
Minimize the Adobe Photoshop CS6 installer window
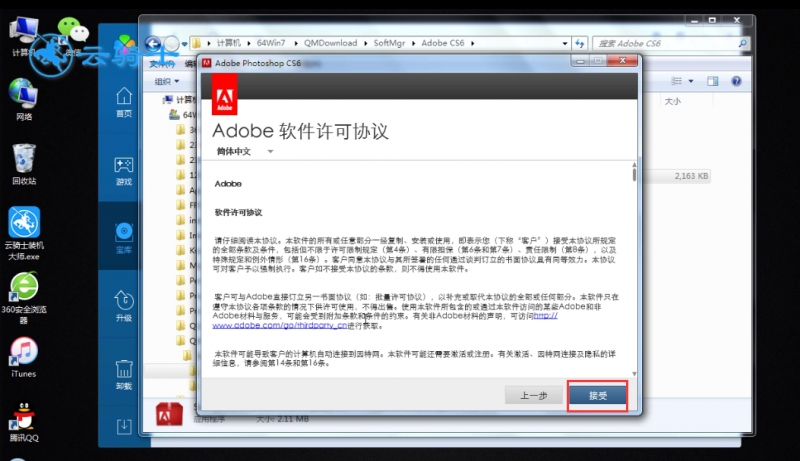pos(580,61)
